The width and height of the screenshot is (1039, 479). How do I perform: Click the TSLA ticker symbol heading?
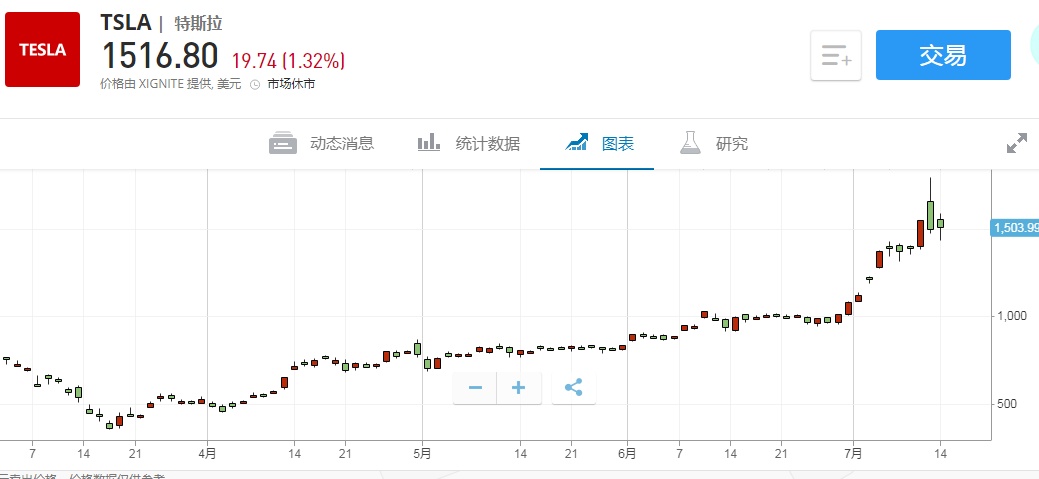coord(126,23)
